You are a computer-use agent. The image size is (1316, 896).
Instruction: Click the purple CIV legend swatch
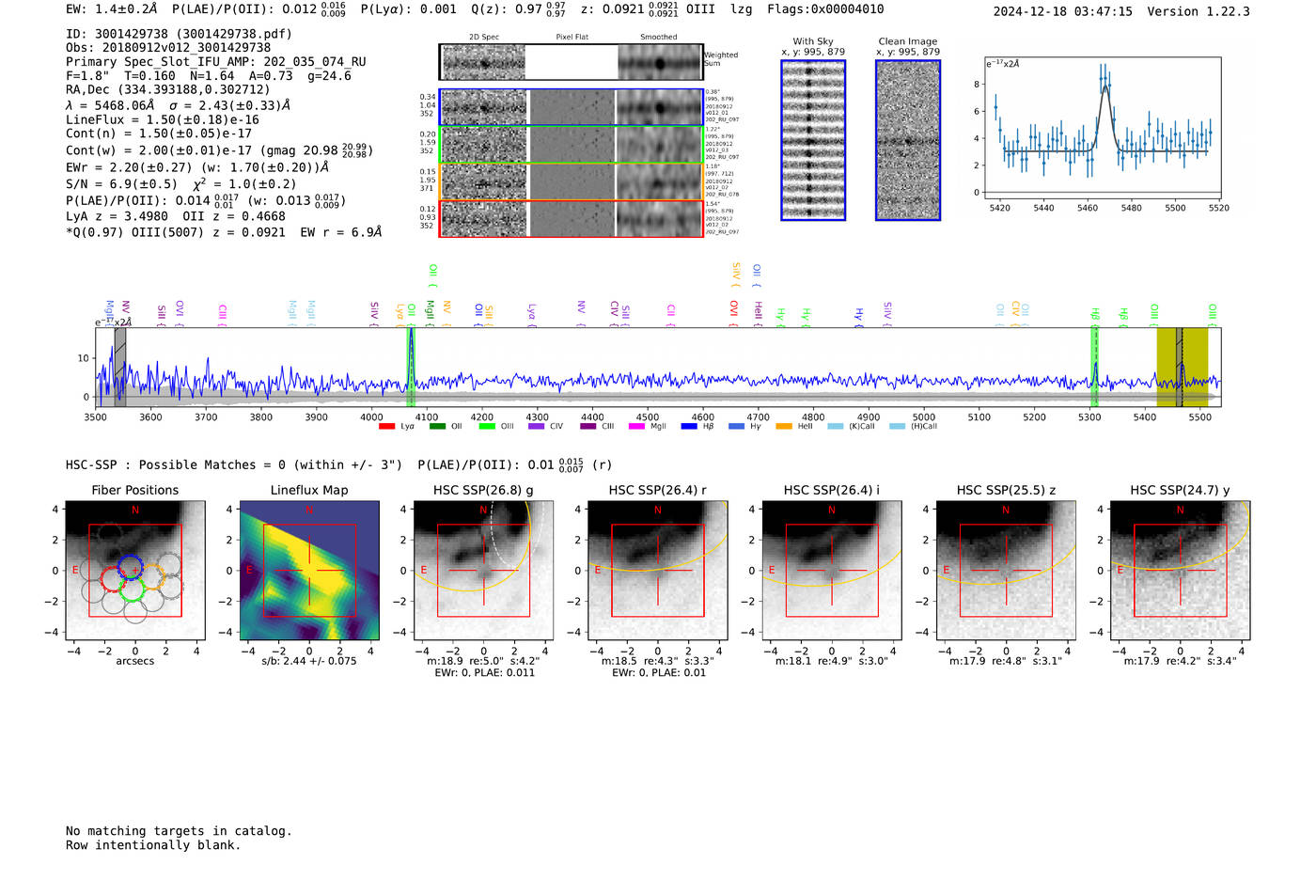pyautogui.click(x=537, y=427)
